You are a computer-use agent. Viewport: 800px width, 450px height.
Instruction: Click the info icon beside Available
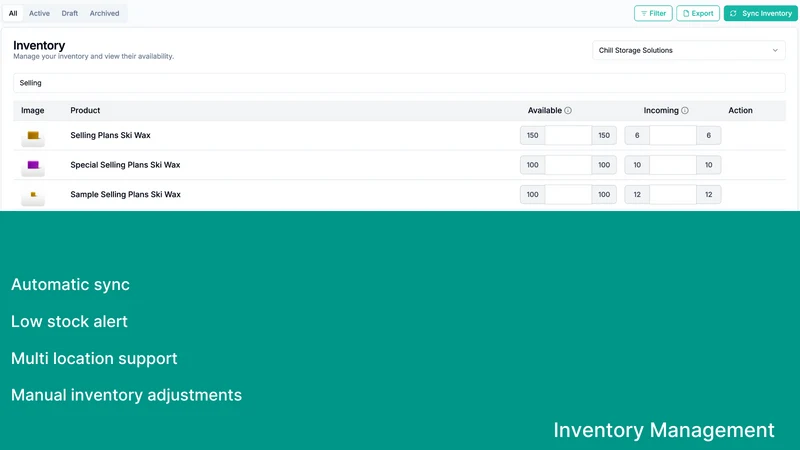(568, 110)
